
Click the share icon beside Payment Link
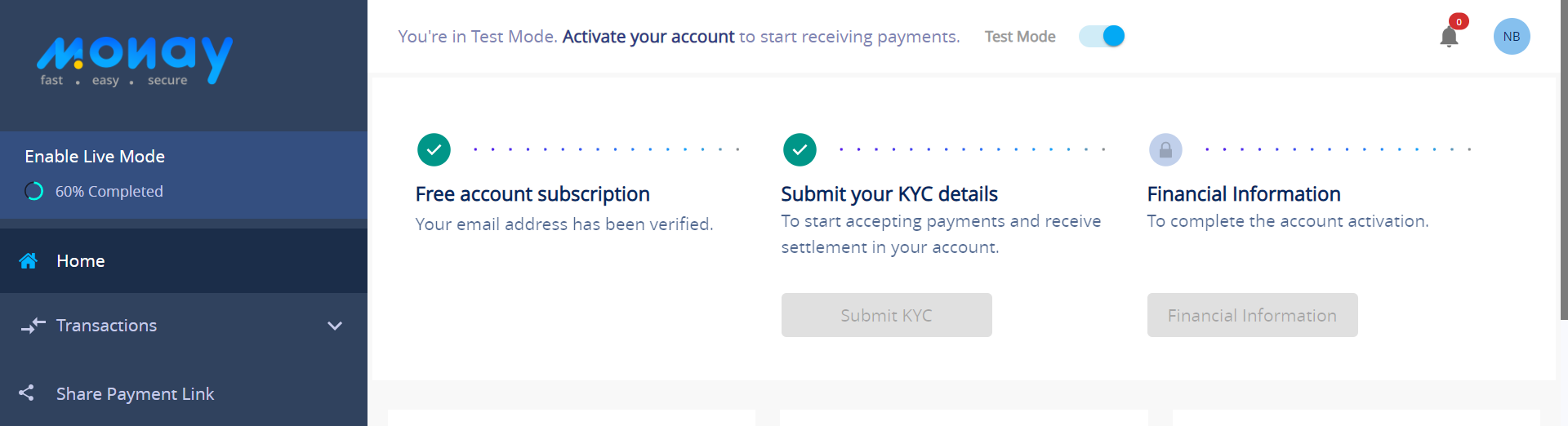(x=26, y=393)
